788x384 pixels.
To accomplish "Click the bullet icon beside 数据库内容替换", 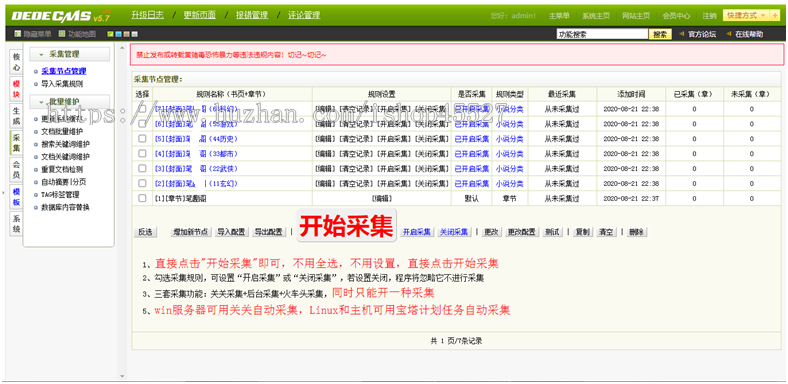I will [x=36, y=208].
